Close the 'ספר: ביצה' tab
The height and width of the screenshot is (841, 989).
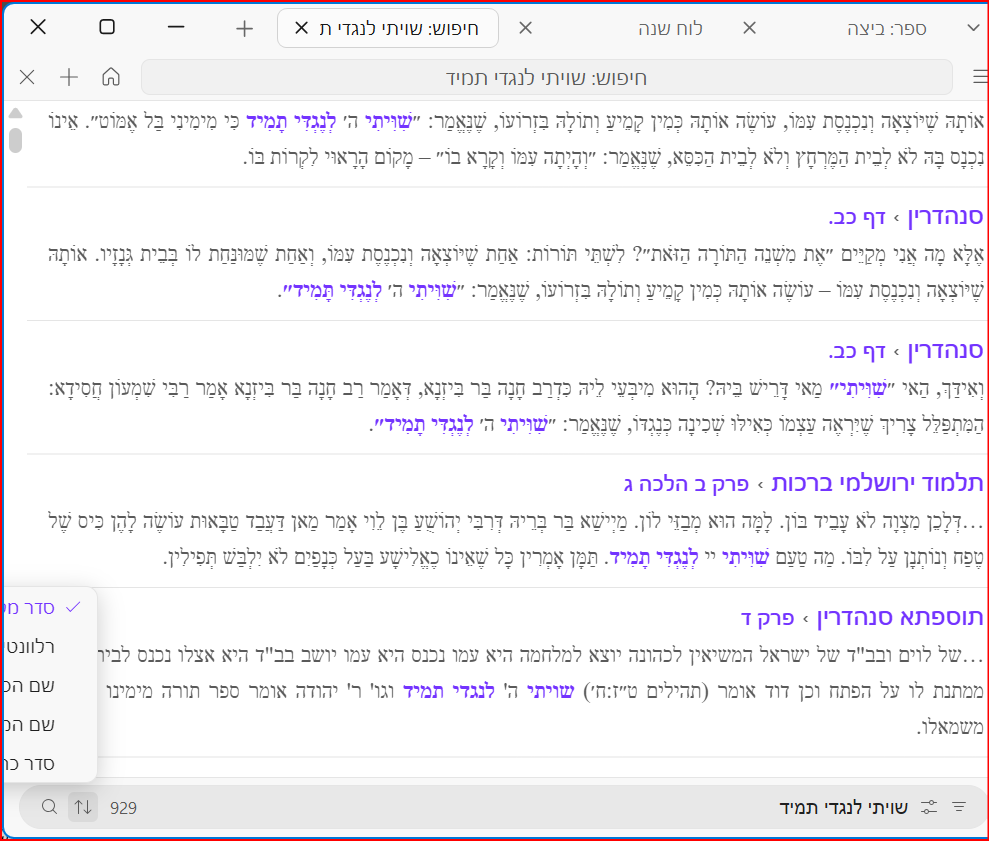point(749,28)
